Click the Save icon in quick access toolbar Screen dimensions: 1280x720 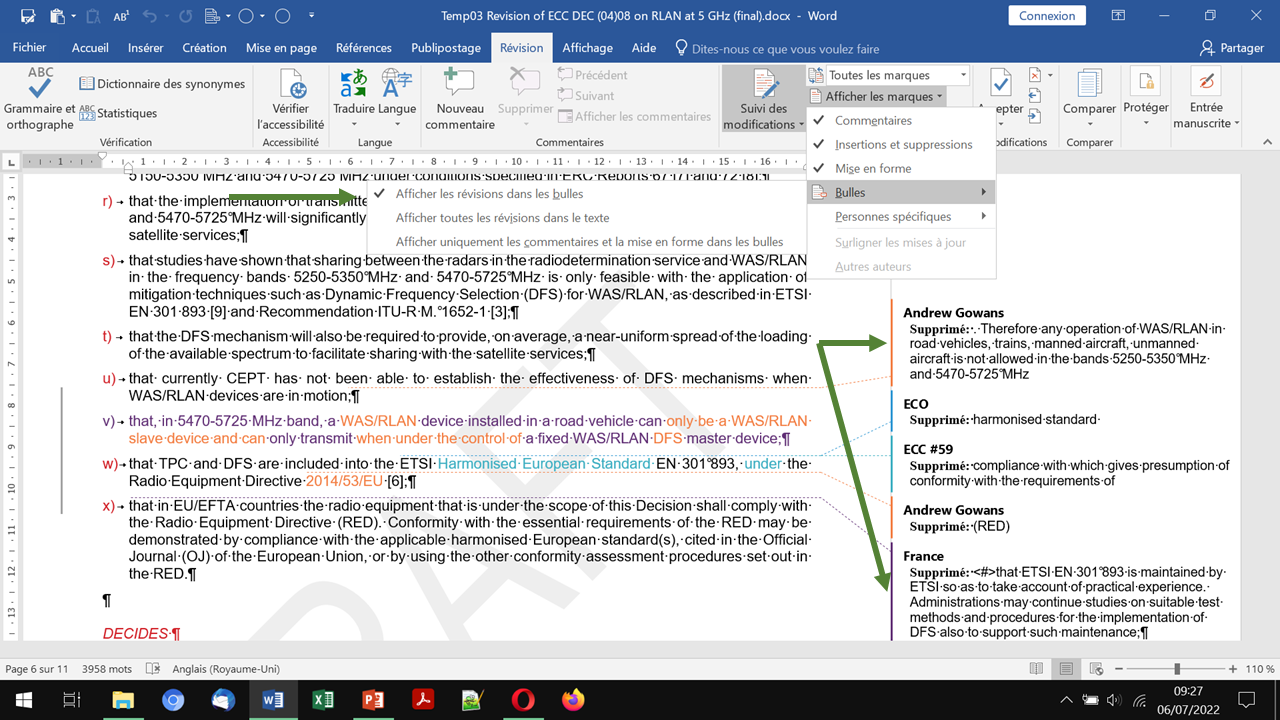[27, 16]
